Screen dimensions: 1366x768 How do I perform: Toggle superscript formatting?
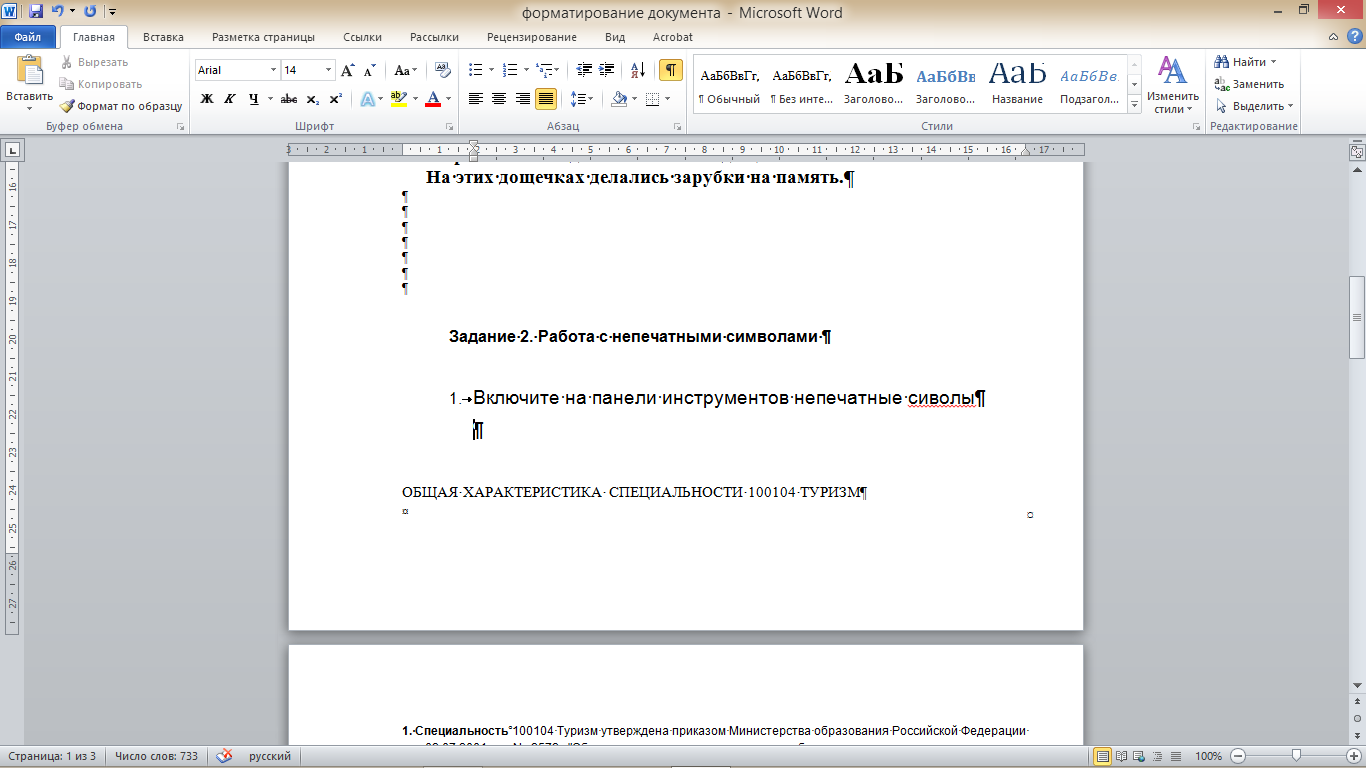[x=335, y=99]
